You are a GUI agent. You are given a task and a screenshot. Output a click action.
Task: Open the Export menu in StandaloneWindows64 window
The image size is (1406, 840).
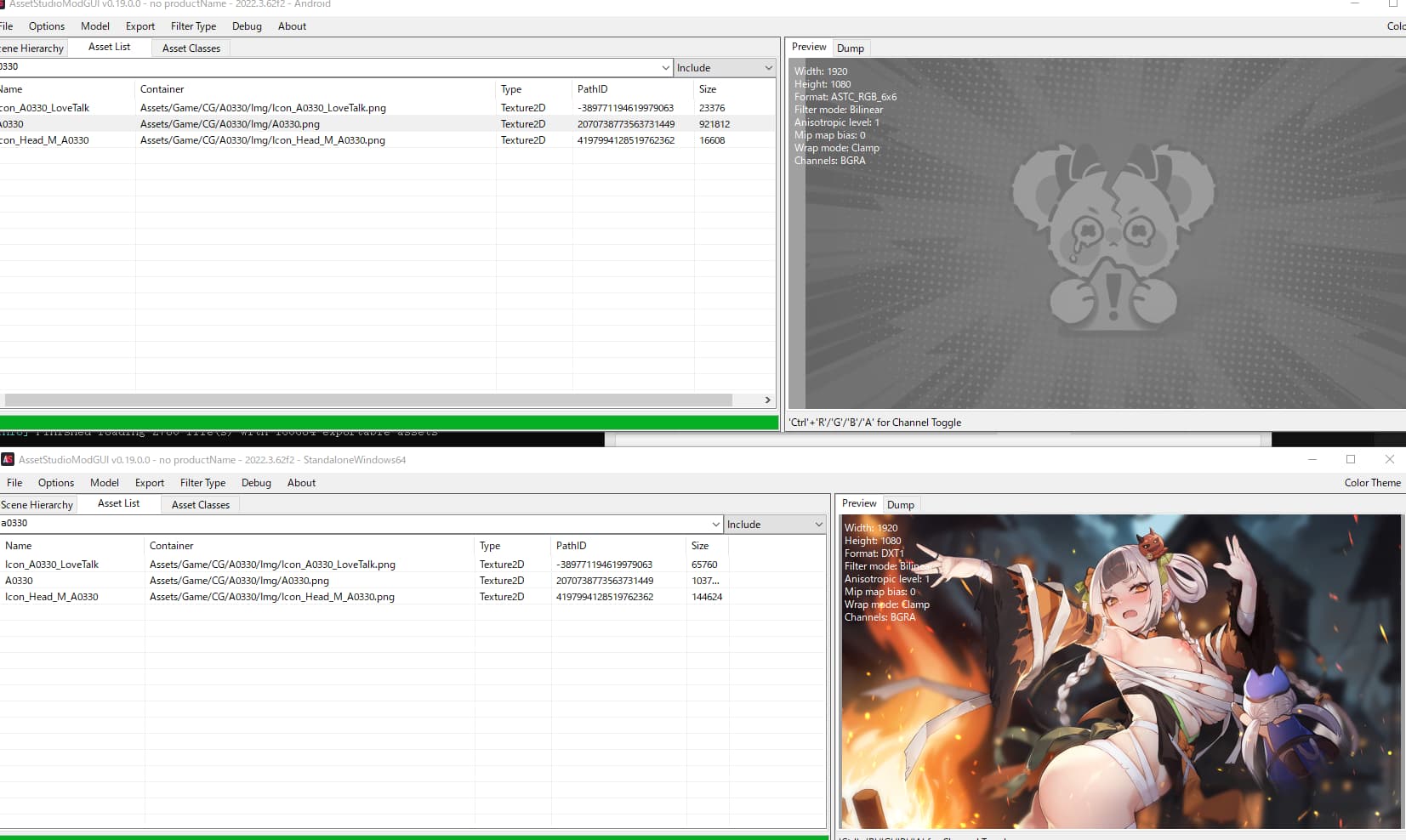[x=150, y=483]
